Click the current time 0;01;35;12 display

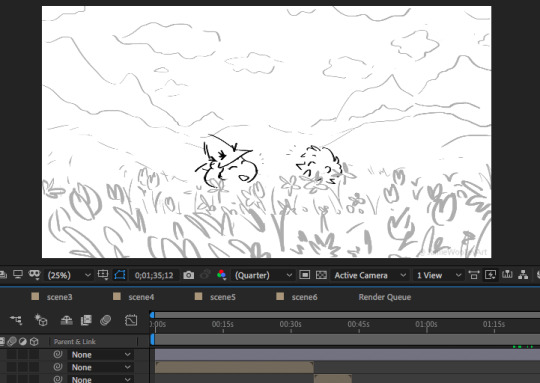point(154,275)
